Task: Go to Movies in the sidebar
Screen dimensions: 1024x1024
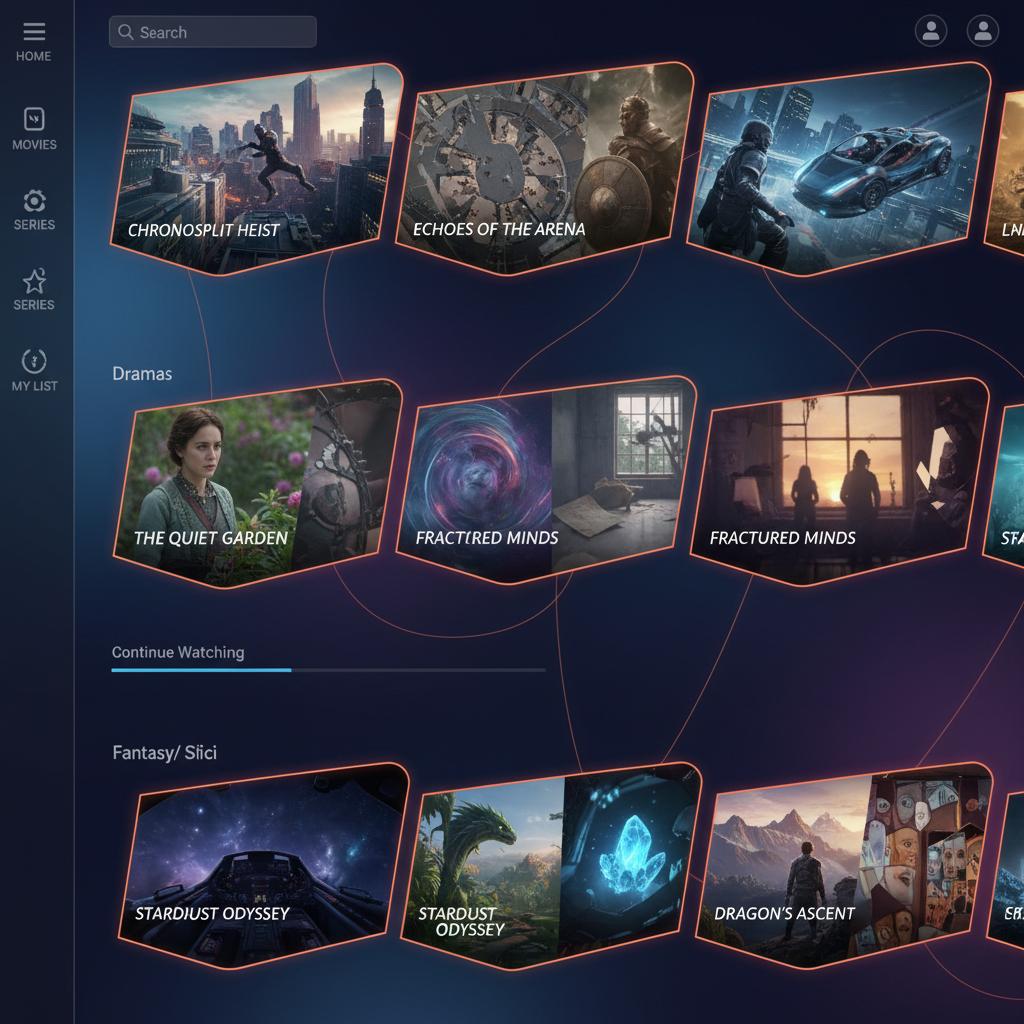Action: [x=34, y=120]
